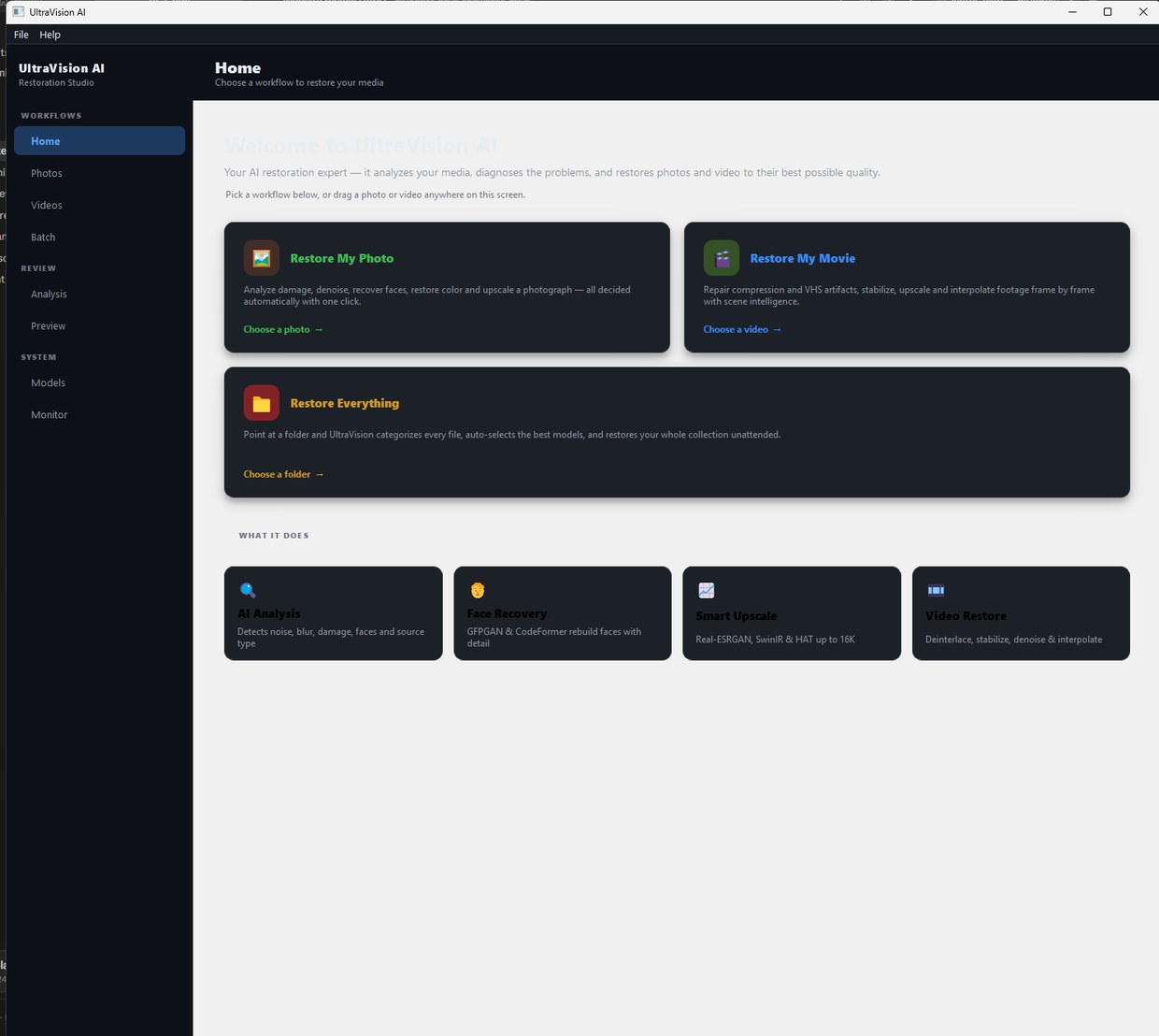Click the Restore My Photo picture icon
The image size is (1159, 1036).
coord(262,258)
